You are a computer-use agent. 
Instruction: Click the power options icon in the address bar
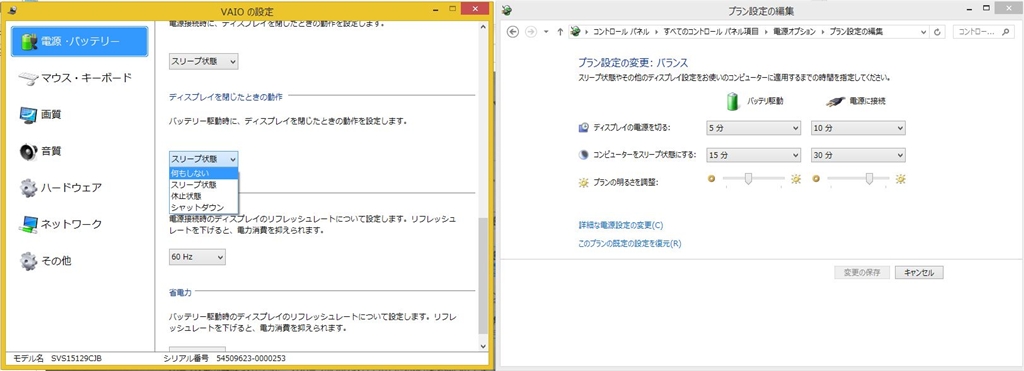(x=575, y=32)
